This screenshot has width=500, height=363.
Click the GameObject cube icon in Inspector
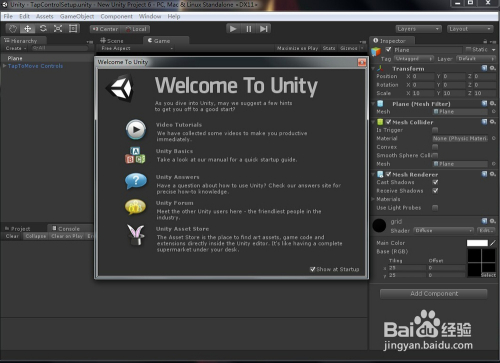(376, 51)
